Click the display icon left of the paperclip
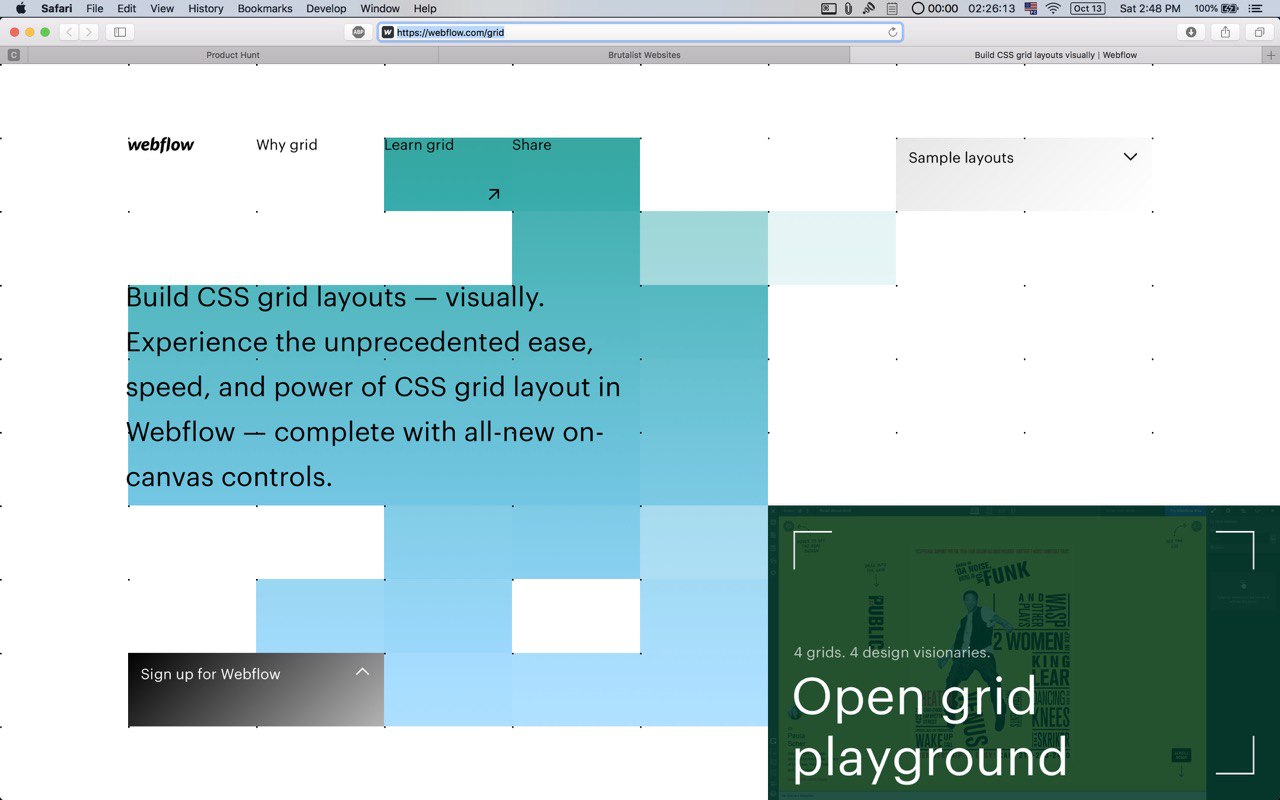This screenshot has height=800, width=1280. tap(828, 8)
